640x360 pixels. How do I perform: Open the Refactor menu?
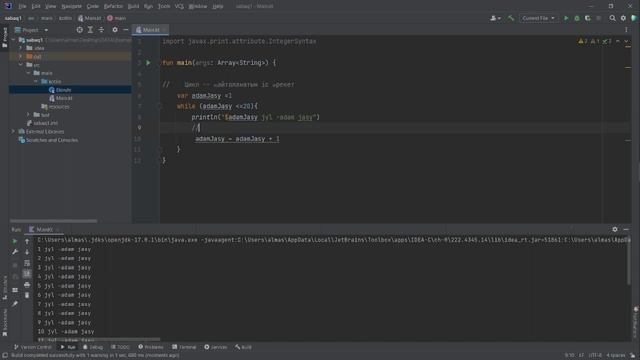point(113,6)
